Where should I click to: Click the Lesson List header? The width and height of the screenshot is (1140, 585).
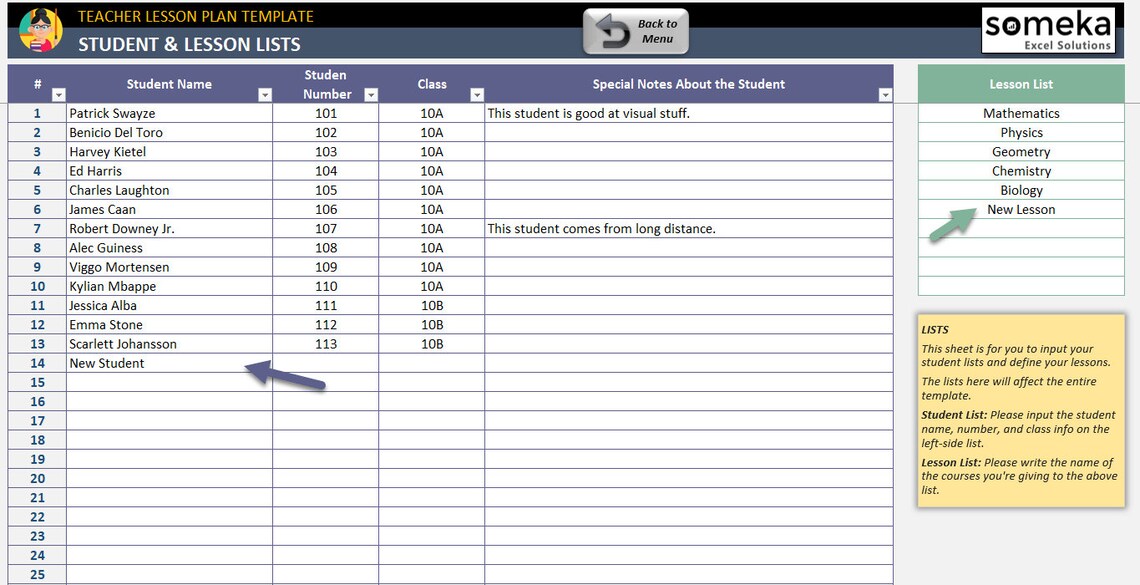[1021, 84]
